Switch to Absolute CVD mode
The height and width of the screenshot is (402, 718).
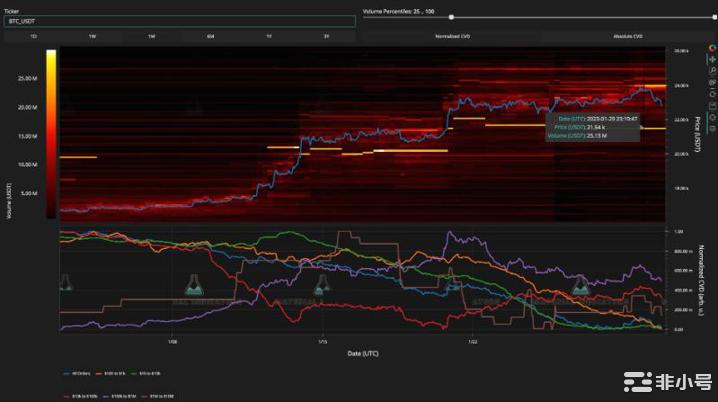tap(627, 36)
